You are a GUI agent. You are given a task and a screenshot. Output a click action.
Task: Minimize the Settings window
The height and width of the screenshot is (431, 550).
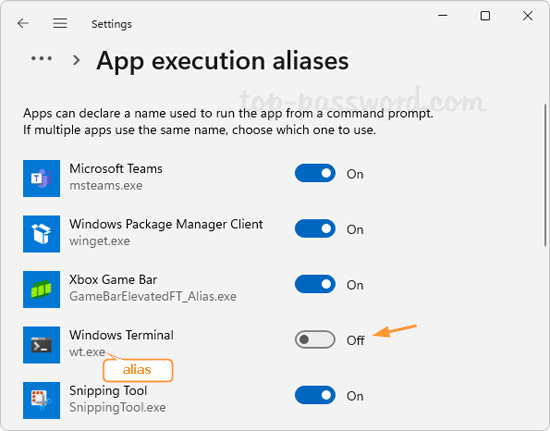[443, 16]
